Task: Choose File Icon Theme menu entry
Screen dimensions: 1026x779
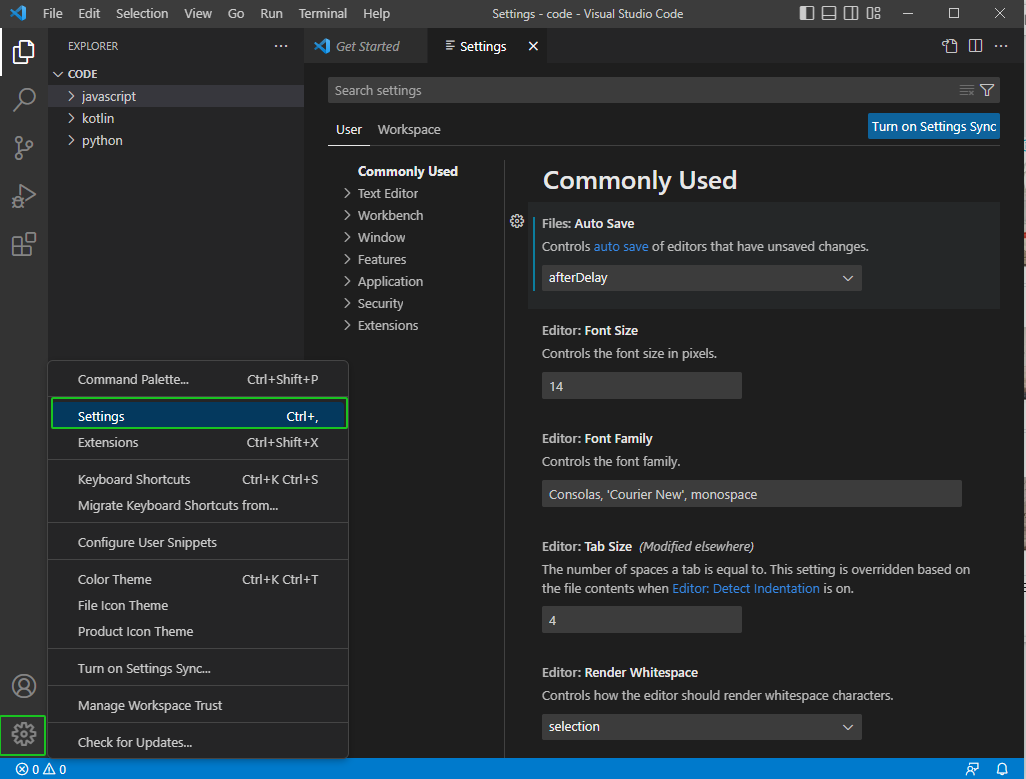Action: (x=198, y=606)
